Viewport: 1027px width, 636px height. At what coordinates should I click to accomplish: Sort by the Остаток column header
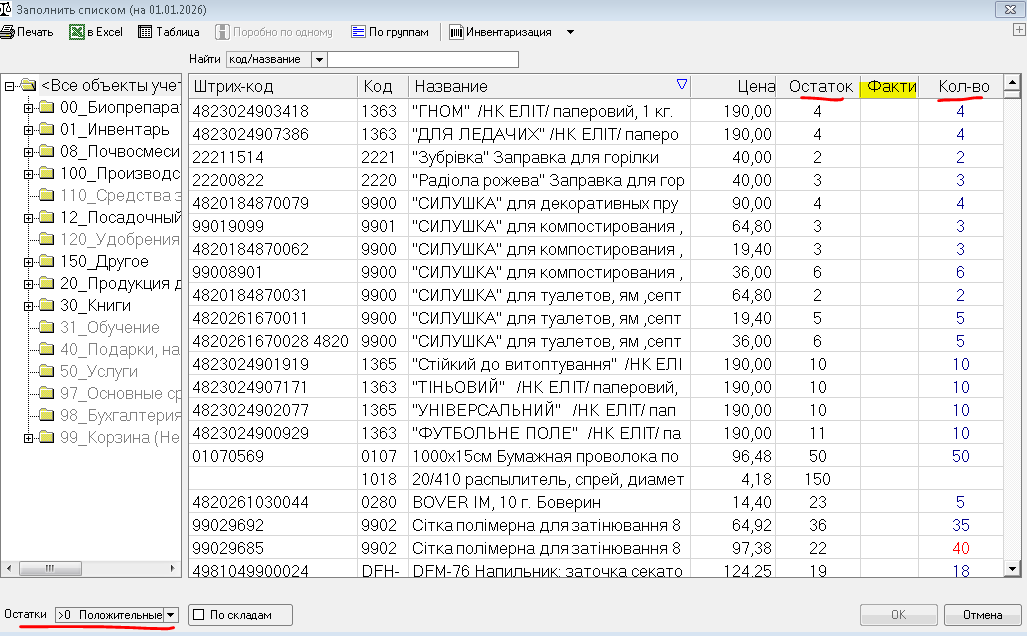[x=820, y=87]
